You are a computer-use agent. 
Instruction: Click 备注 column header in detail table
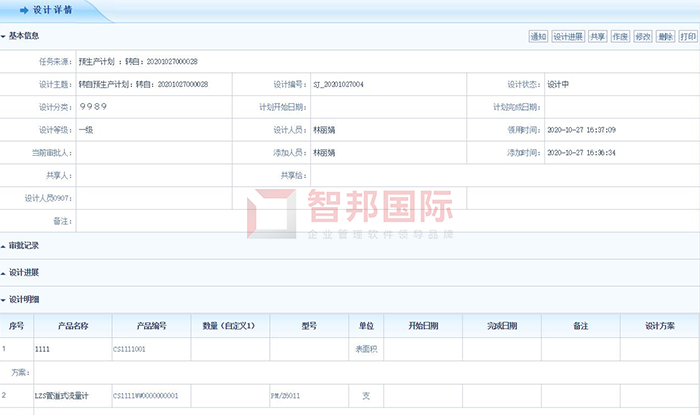580,326
